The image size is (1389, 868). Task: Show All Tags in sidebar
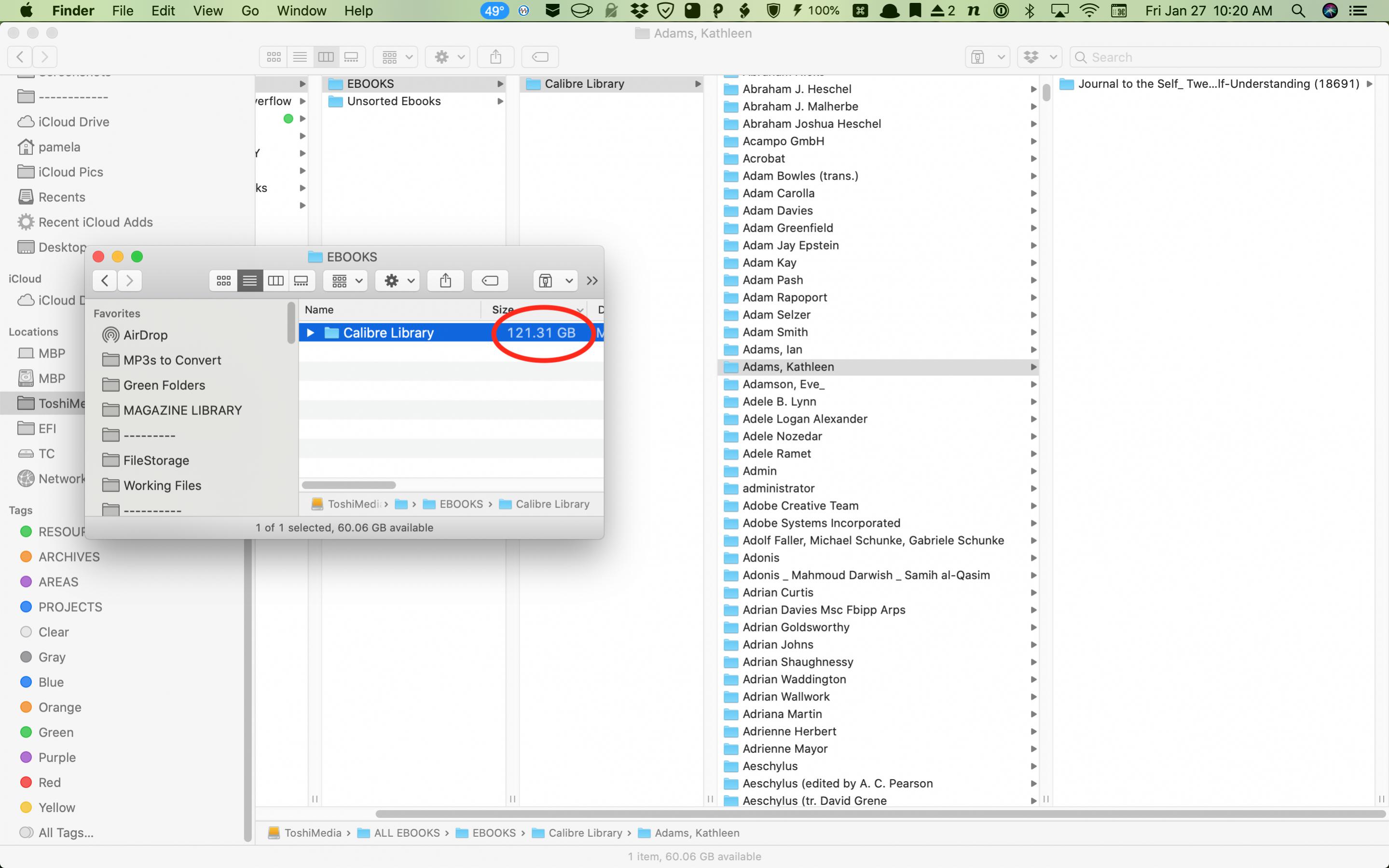[x=56, y=832]
